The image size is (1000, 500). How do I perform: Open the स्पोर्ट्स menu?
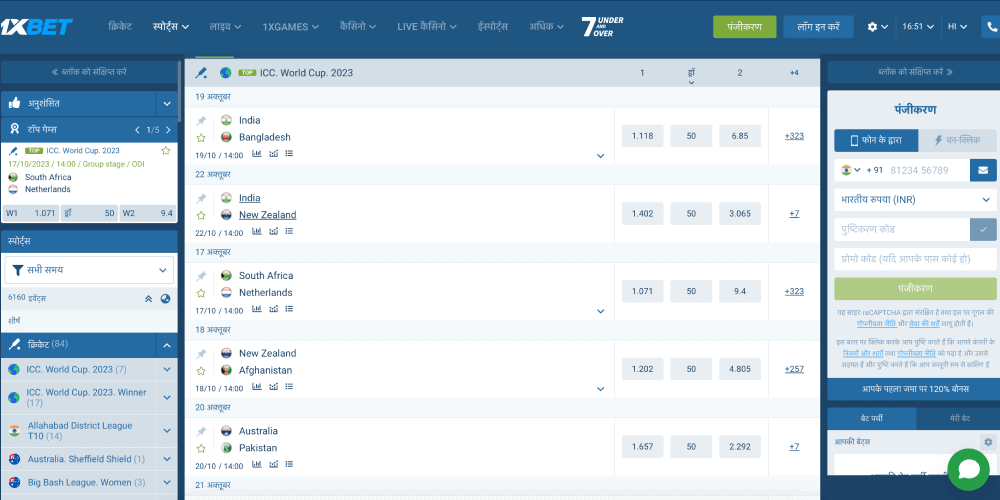click(x=171, y=27)
